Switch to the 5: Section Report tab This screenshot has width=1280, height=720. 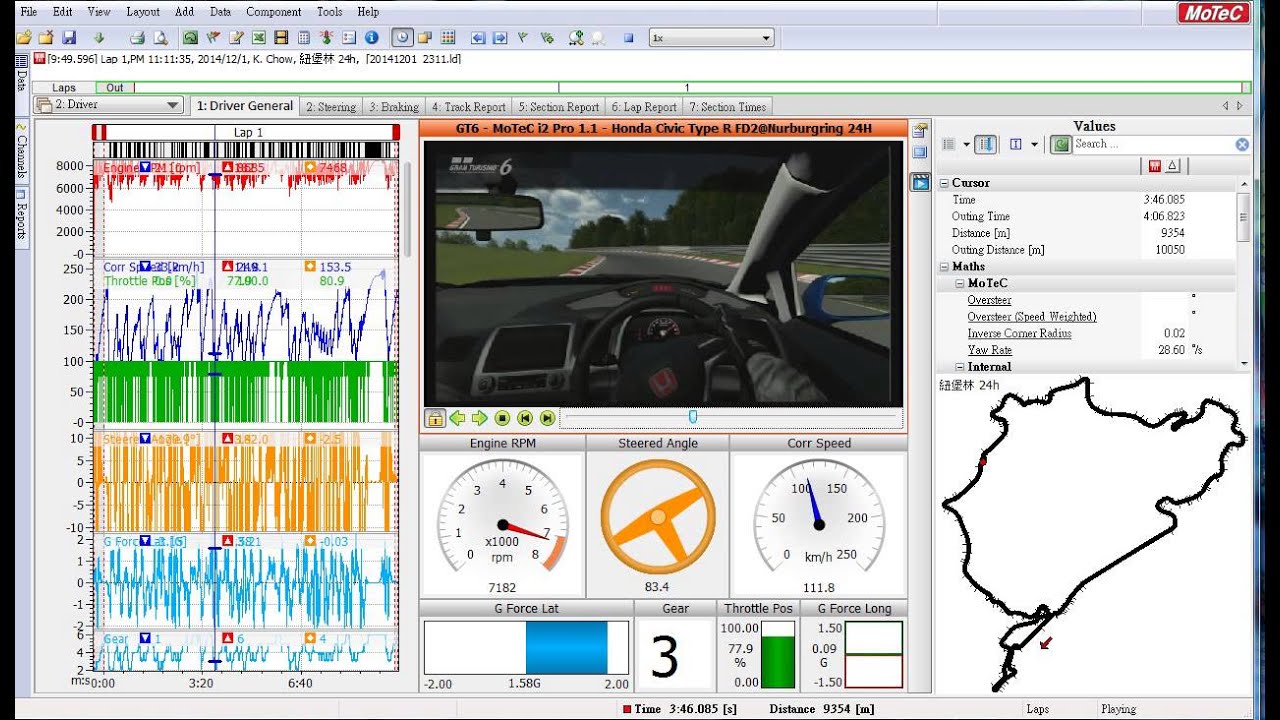(558, 107)
